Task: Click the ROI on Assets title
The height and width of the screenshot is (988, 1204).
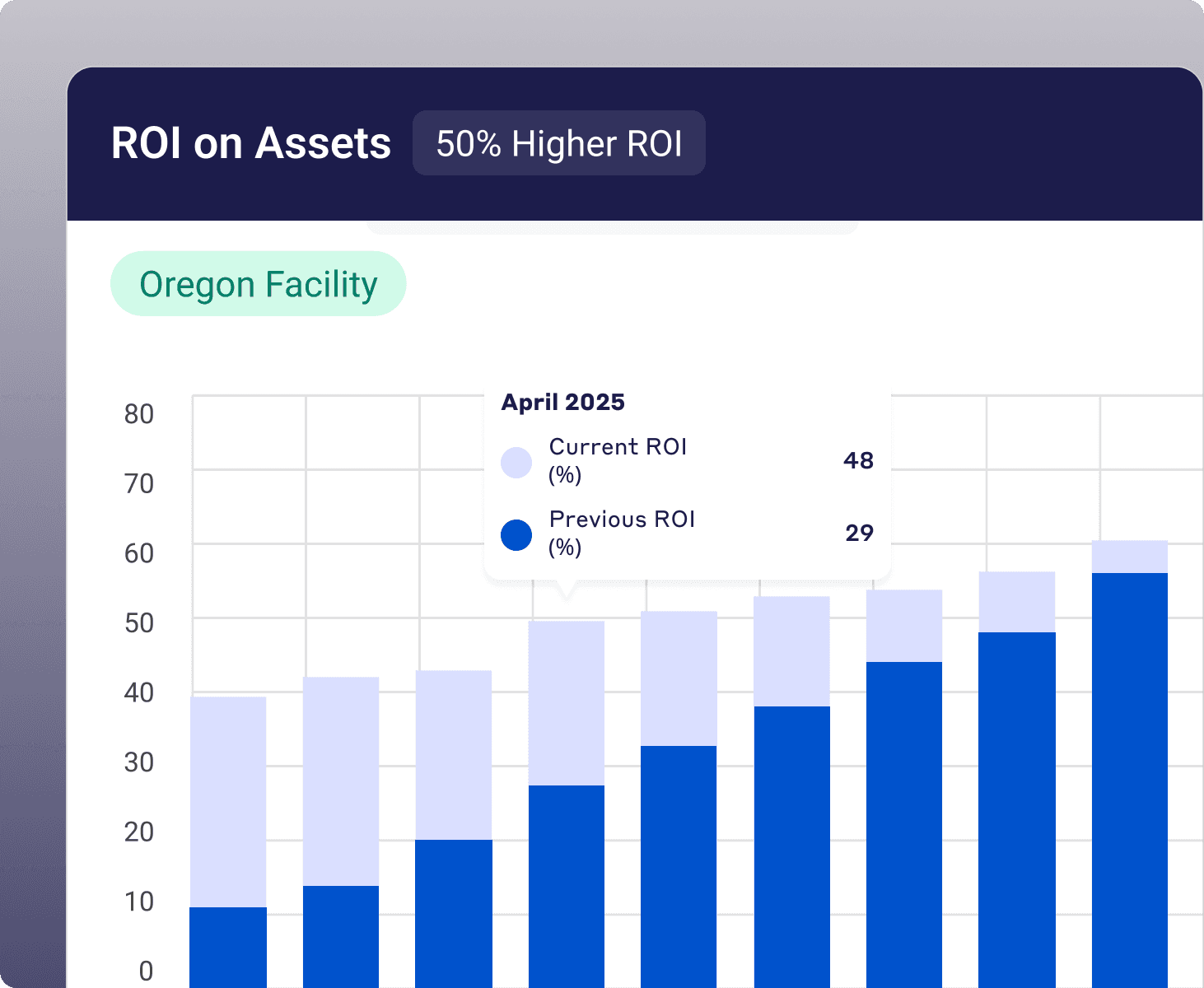Action: (250, 143)
